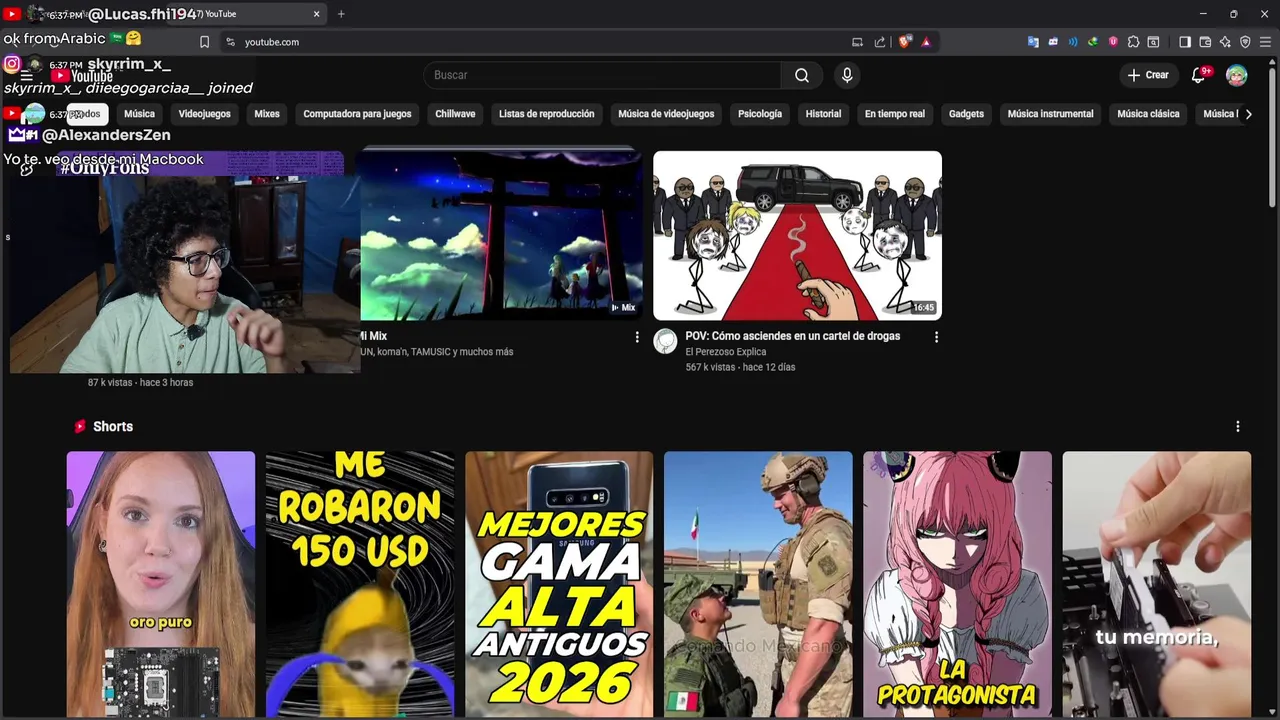The width and height of the screenshot is (1280, 720).
Task: Open the pink shield extension icon
Action: coord(1113,42)
